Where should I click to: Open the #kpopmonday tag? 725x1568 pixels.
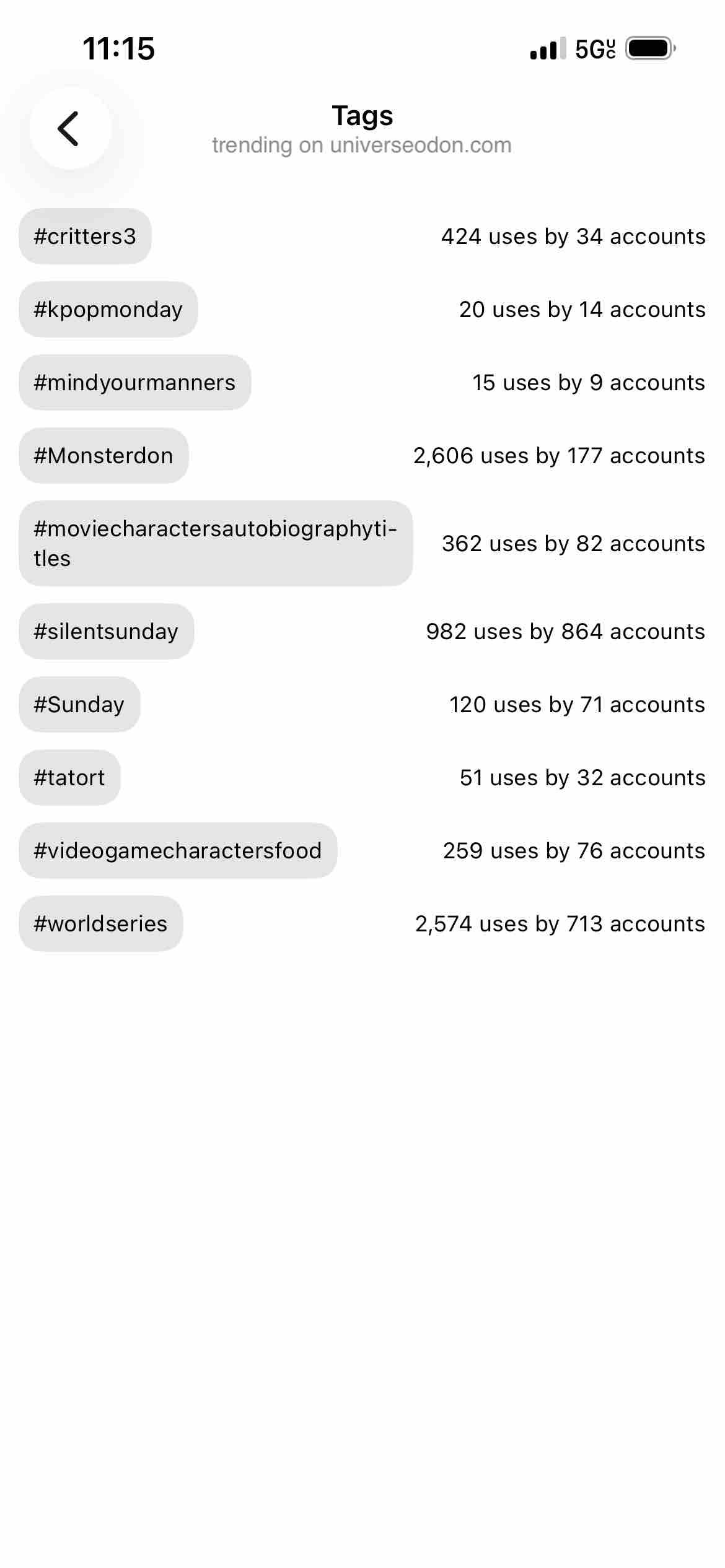coord(108,310)
